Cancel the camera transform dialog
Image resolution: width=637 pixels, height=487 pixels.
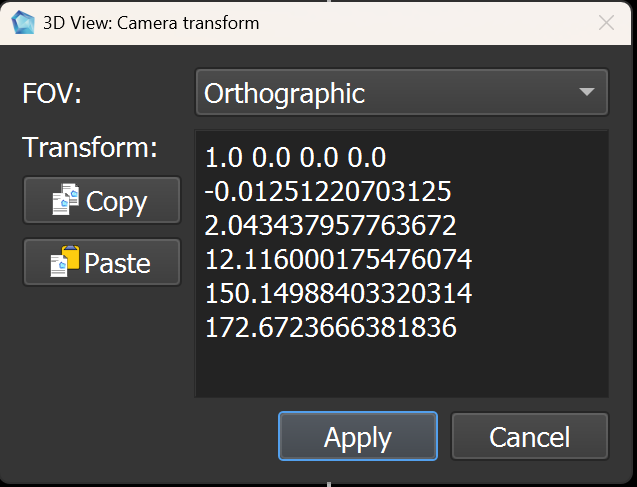(x=529, y=436)
